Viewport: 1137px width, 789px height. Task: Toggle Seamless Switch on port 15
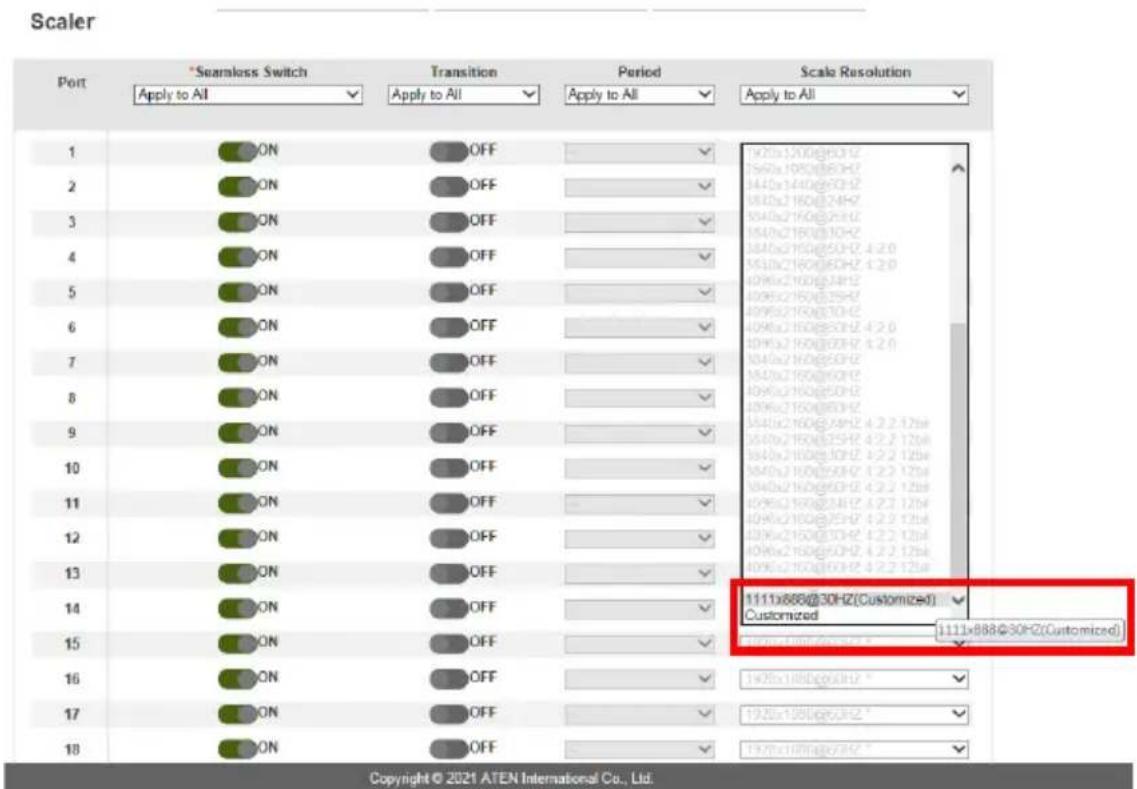[x=238, y=643]
